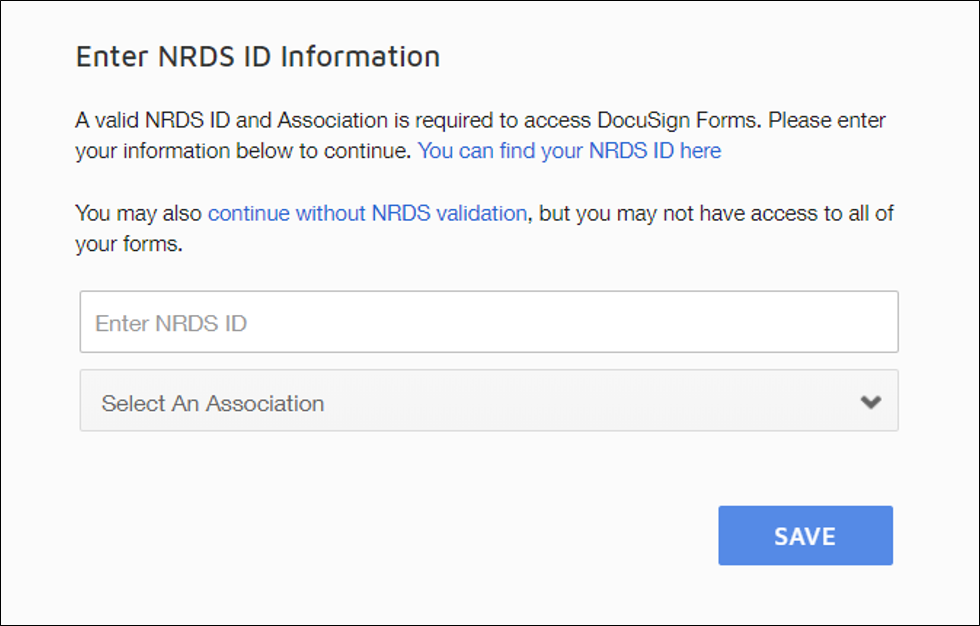Click 'continue without NRDS validation' link

(x=368, y=213)
